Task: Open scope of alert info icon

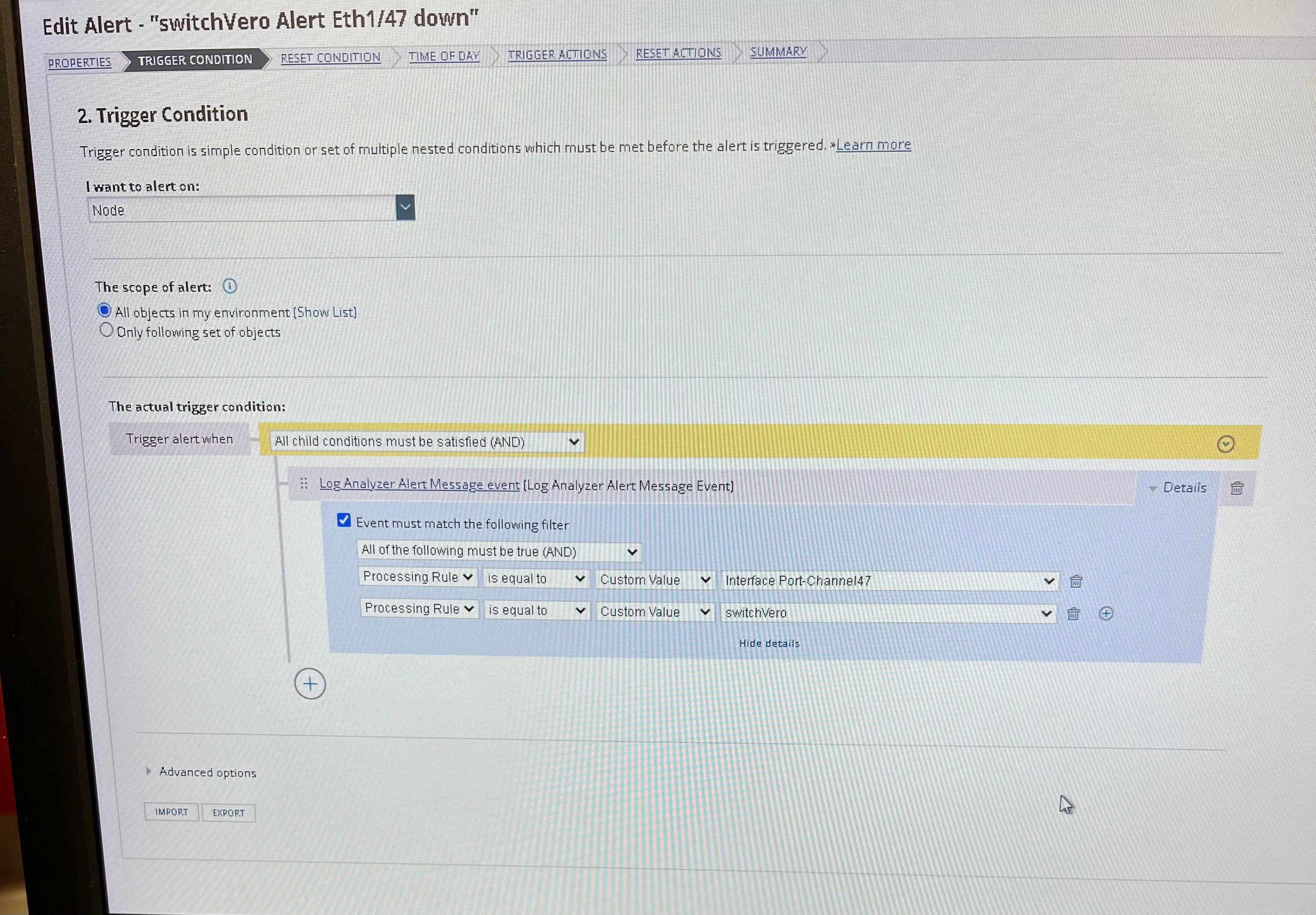Action: point(230,286)
